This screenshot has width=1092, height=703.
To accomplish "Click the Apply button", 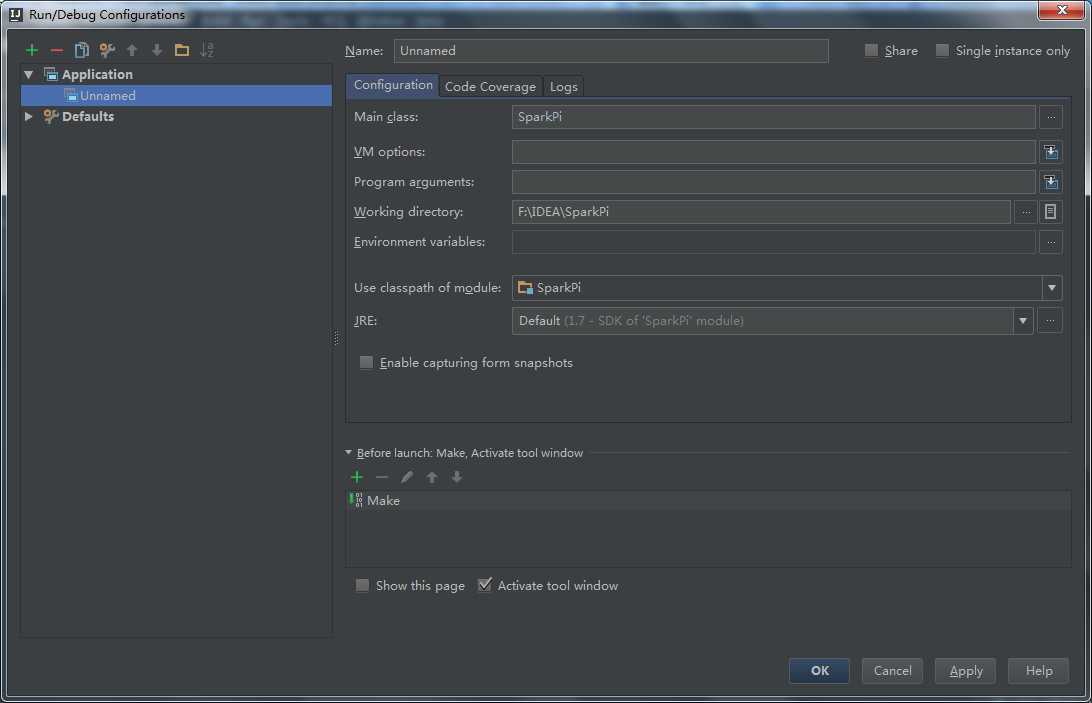I will (965, 670).
